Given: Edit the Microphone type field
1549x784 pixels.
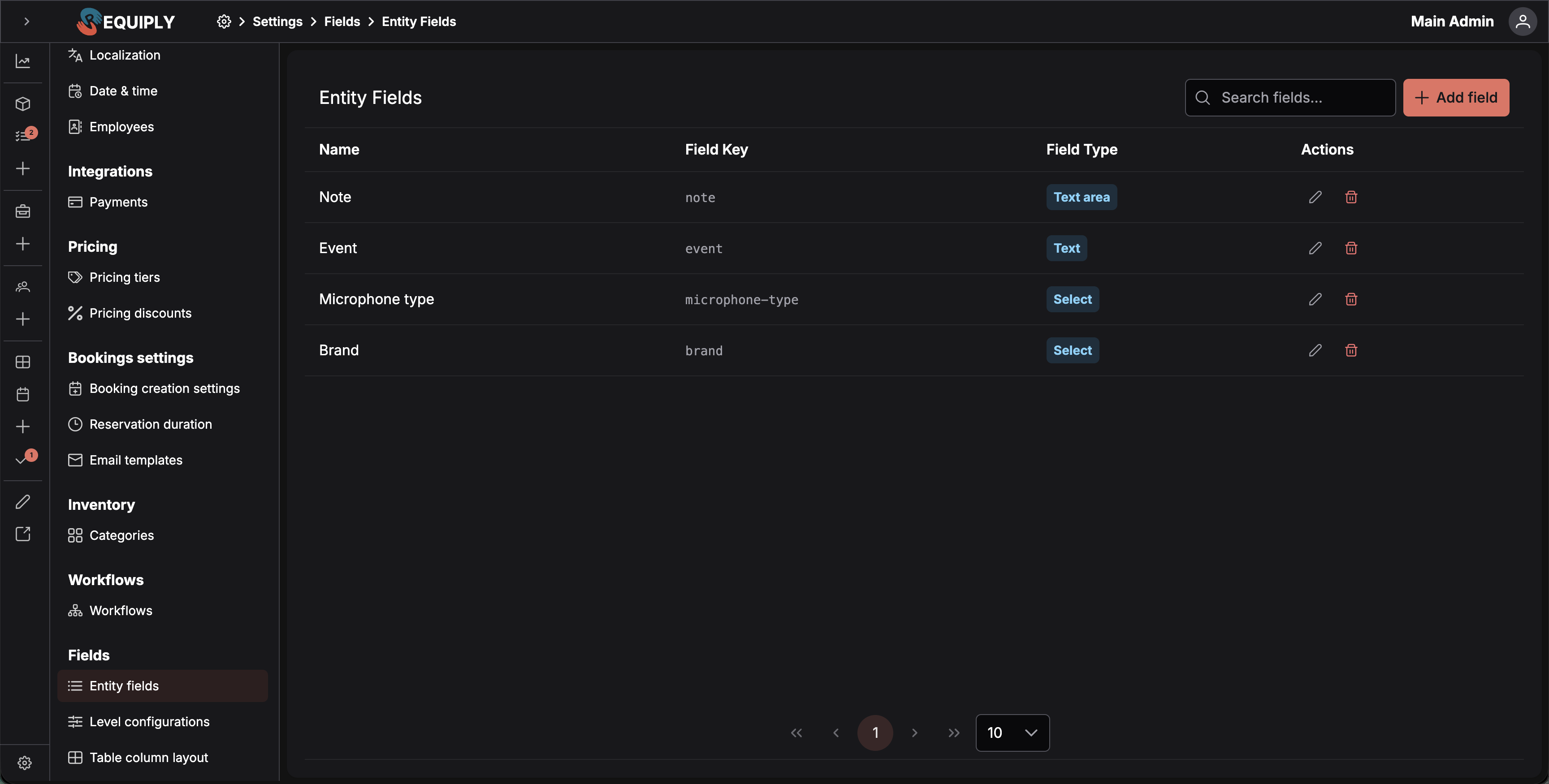Looking at the screenshot, I should [1315, 299].
